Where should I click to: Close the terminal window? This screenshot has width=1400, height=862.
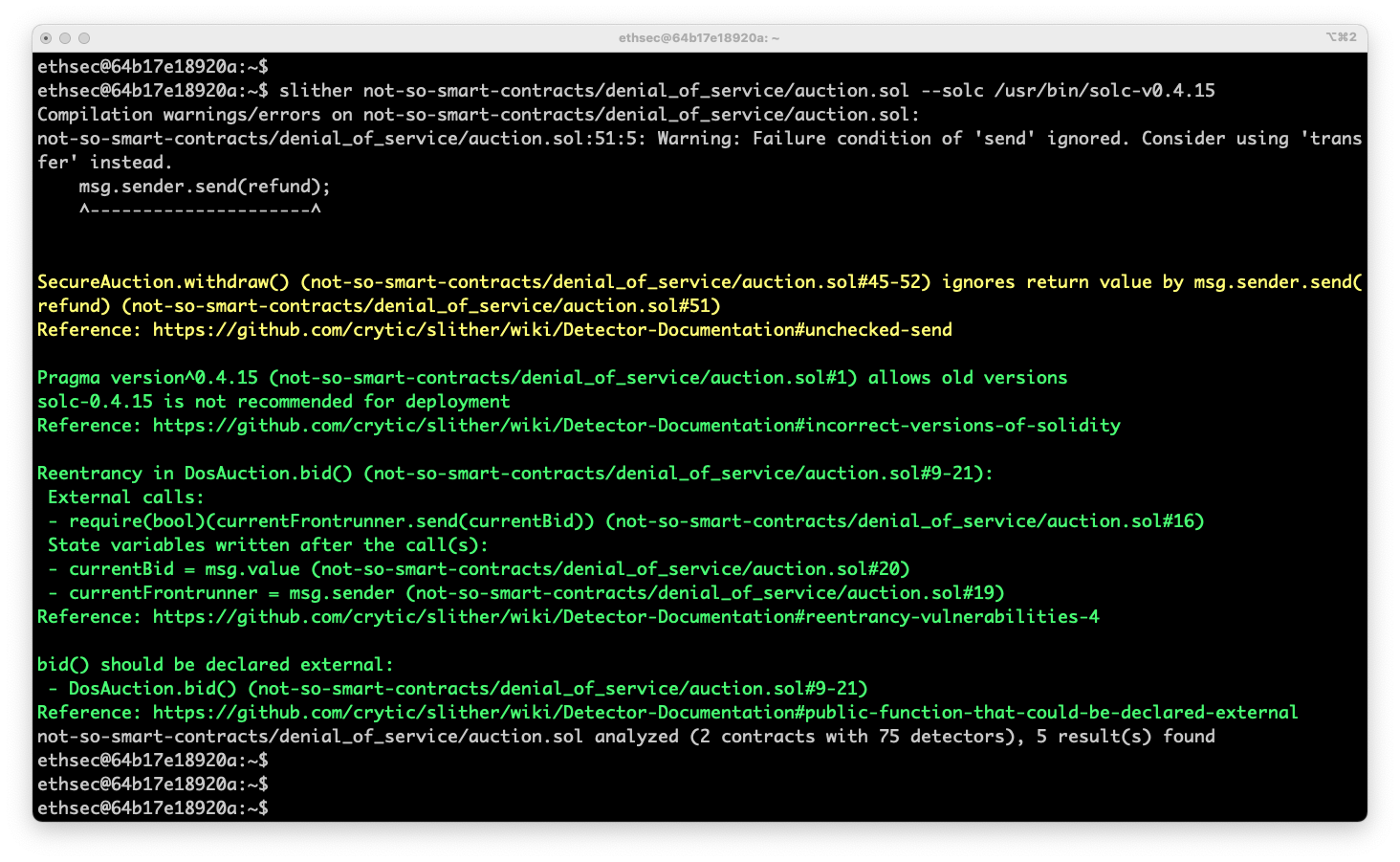(x=46, y=38)
